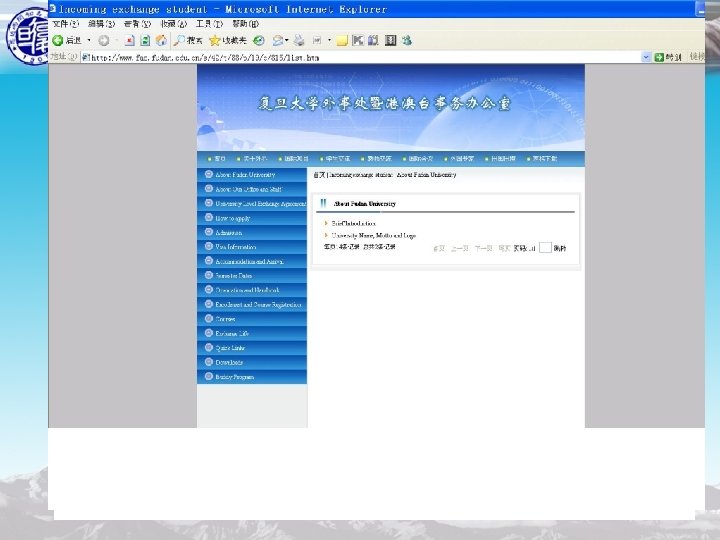Image resolution: width=720 pixels, height=540 pixels.
Task: Click the page banner with Chinese office title
Action: 391,107
